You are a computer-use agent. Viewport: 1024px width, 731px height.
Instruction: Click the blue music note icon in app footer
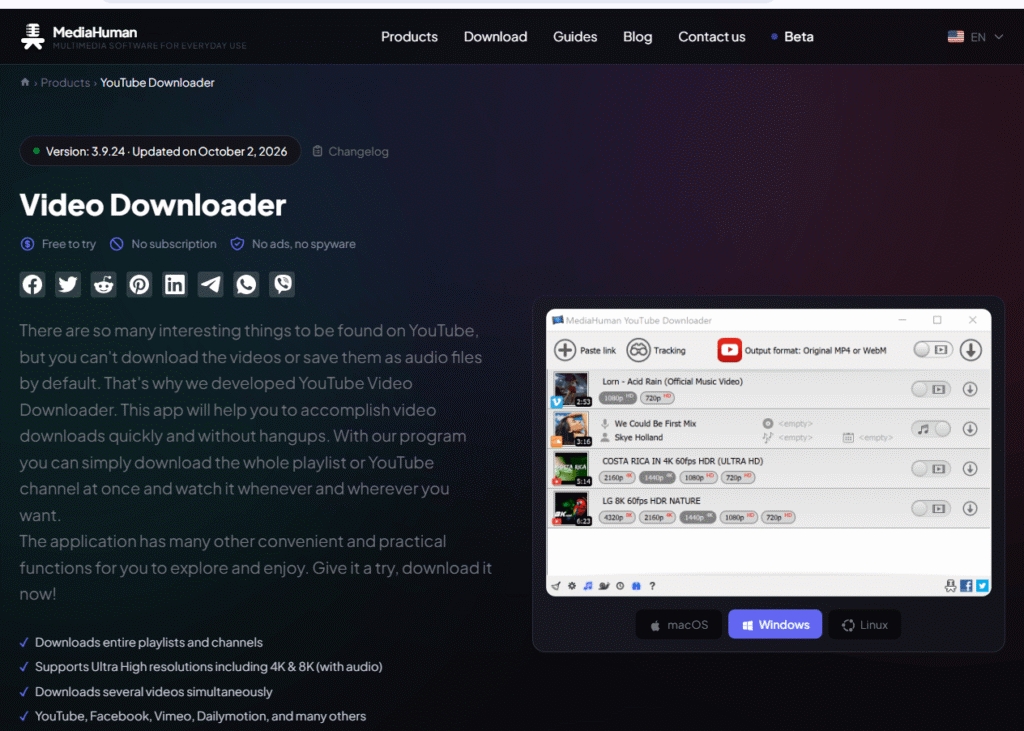(588, 586)
